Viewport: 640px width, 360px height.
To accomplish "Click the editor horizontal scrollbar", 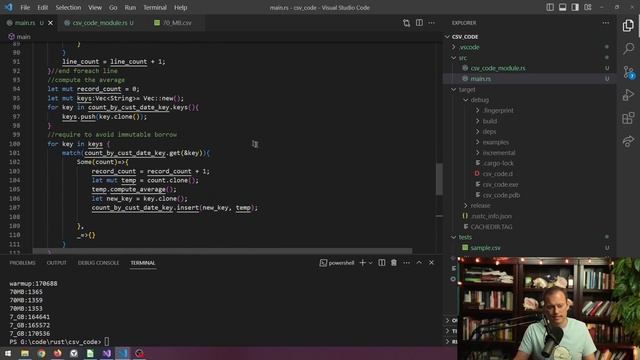I will 222,250.
